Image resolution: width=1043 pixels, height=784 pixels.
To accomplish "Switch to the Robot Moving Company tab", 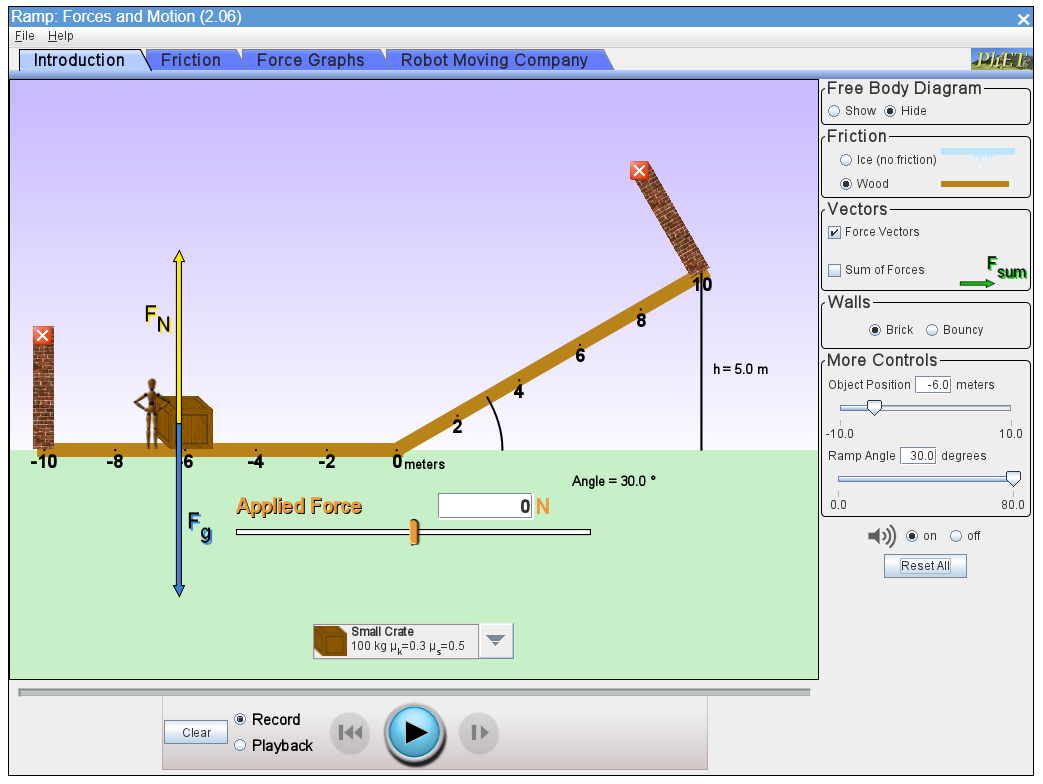I will click(494, 60).
